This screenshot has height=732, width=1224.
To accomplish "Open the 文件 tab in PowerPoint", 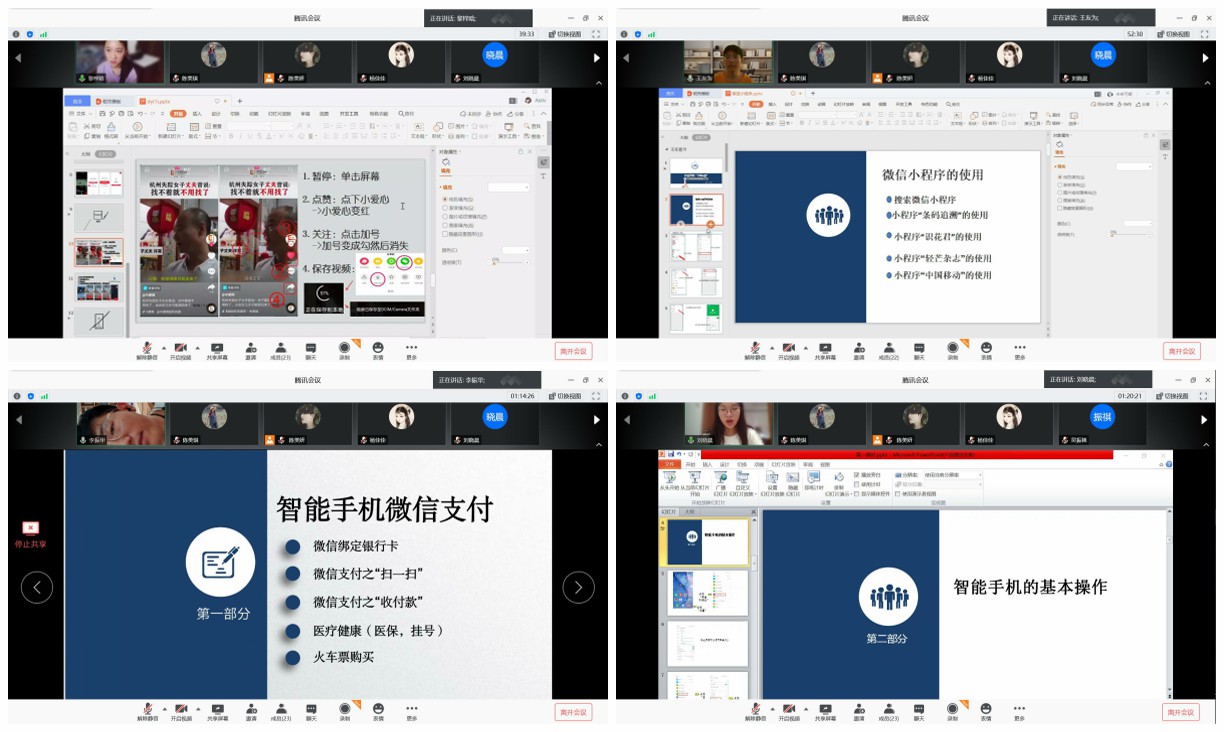I will tap(671, 464).
